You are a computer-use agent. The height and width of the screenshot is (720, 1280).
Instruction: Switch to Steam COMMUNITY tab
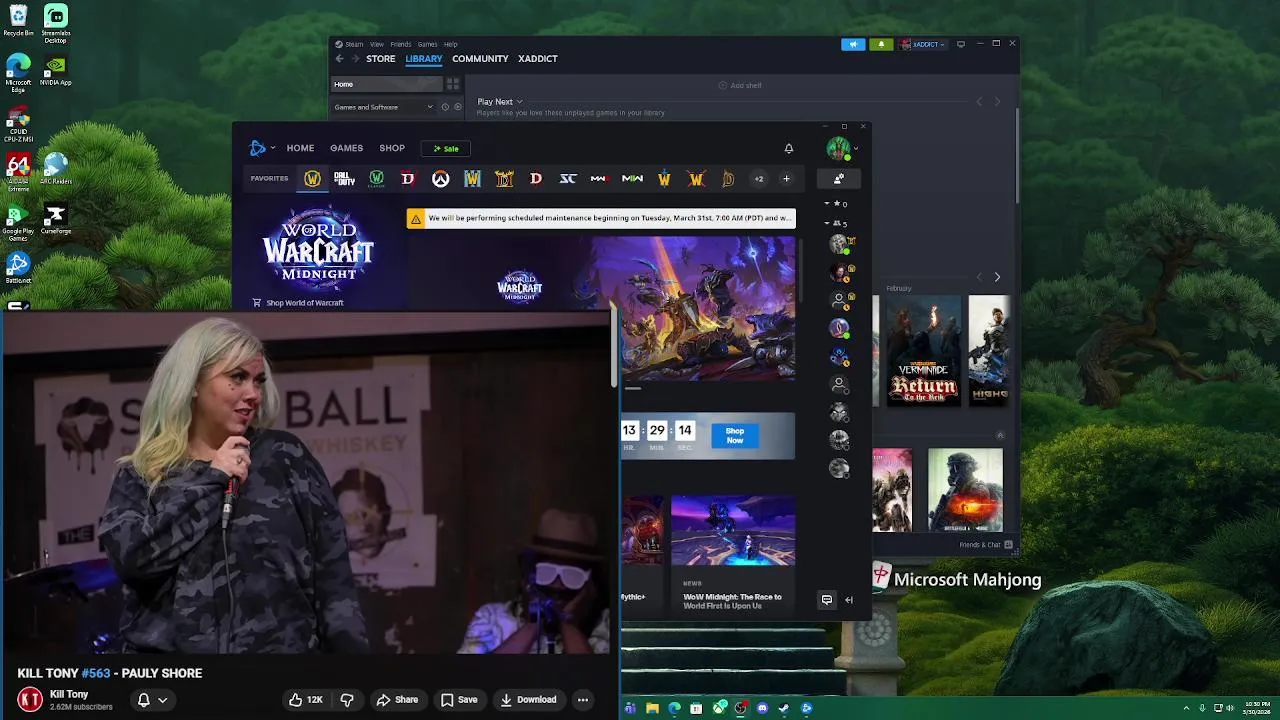coord(480,59)
